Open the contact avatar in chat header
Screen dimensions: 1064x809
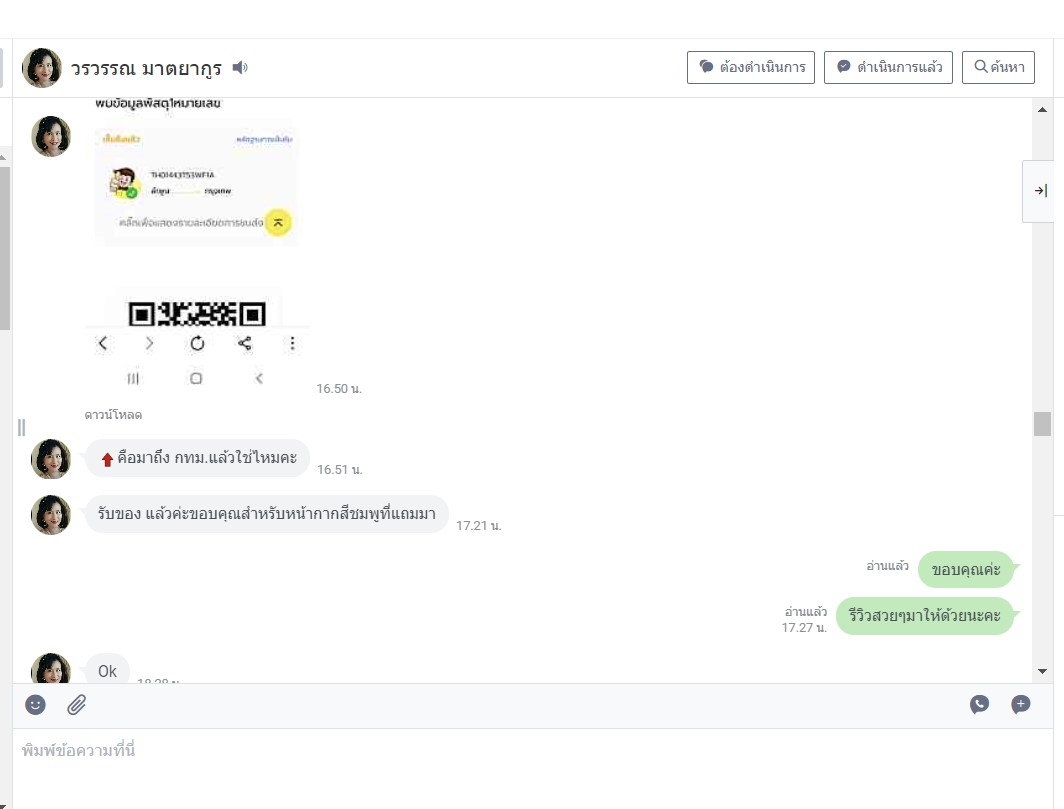42,68
